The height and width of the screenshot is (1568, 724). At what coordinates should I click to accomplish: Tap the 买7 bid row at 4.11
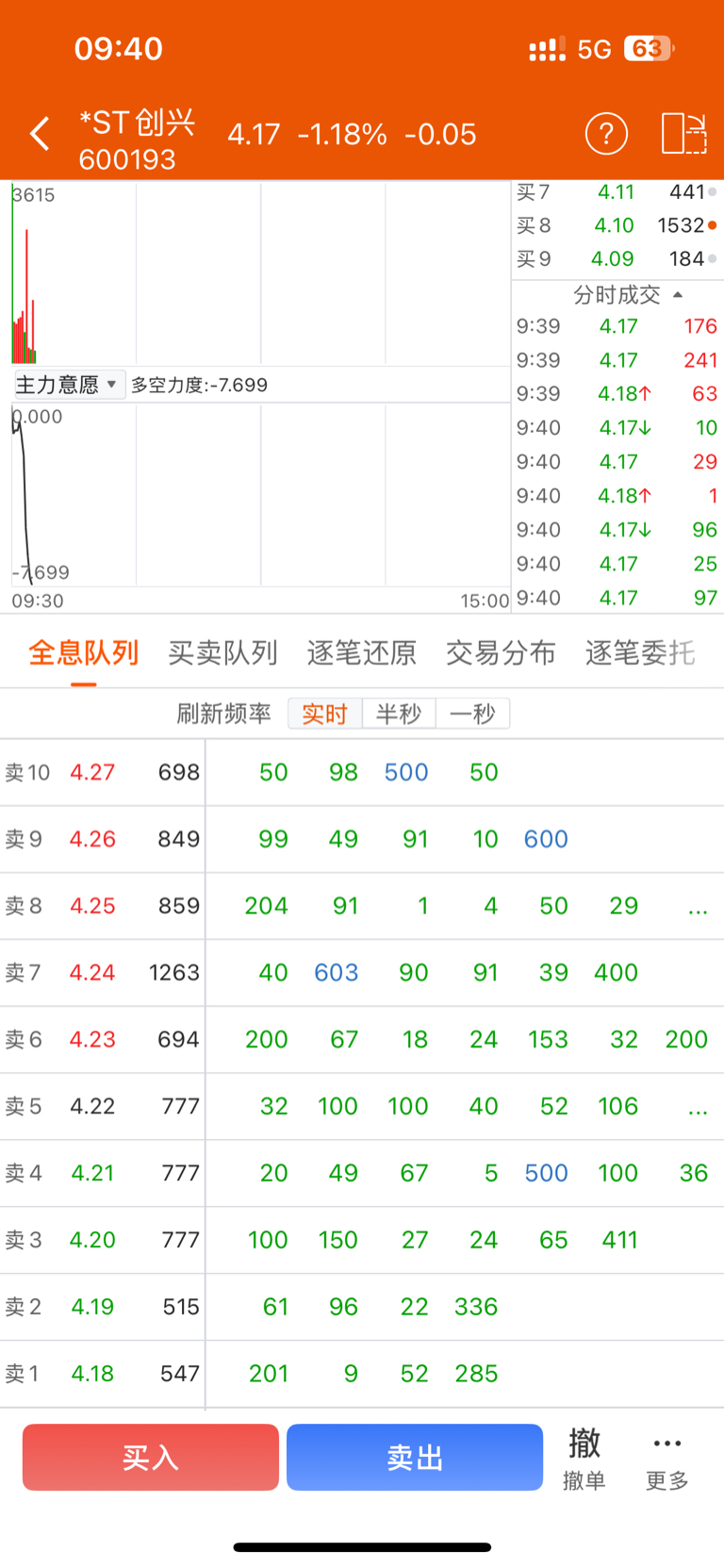[x=617, y=192]
